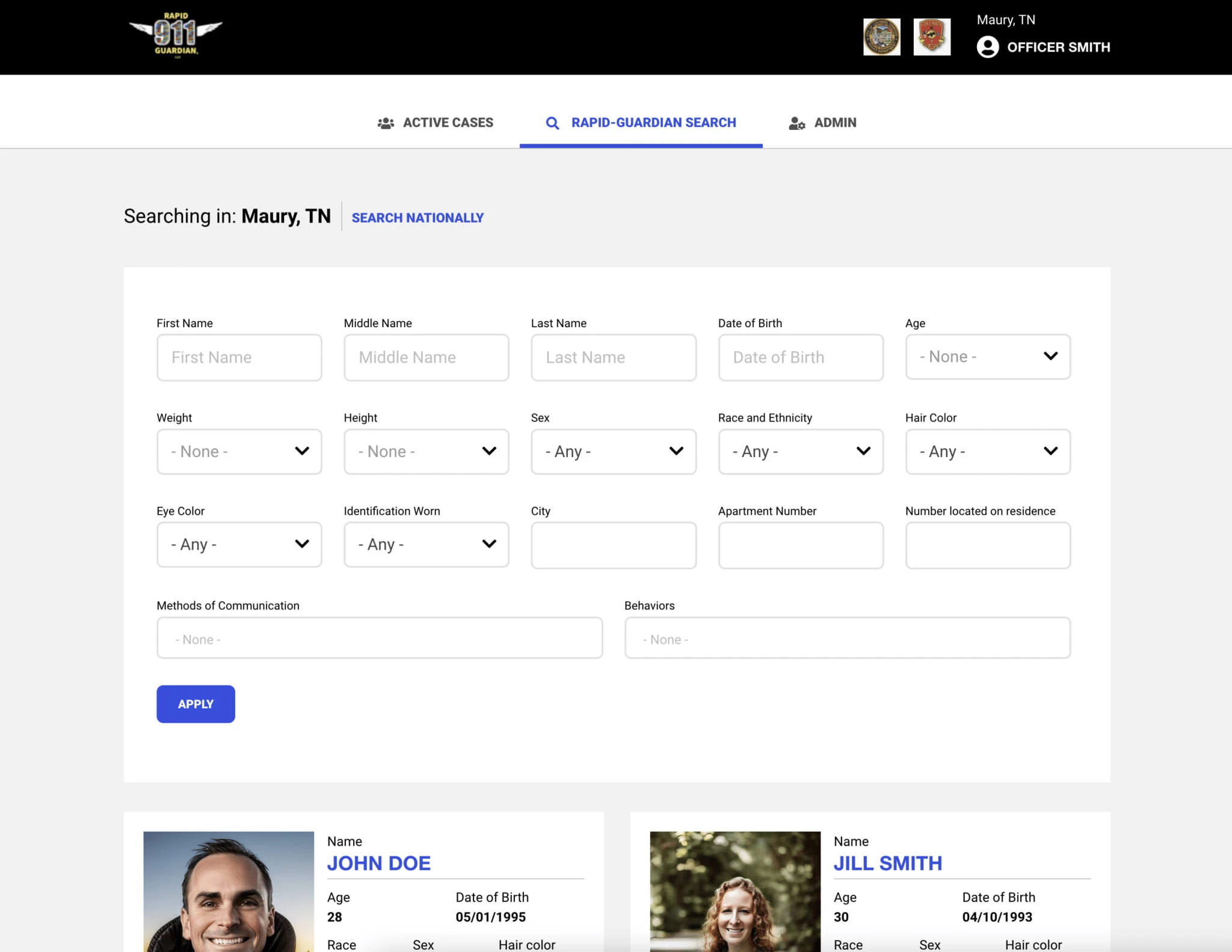Focus the Last Name input field
This screenshot has width=1232, height=952.
tap(614, 357)
